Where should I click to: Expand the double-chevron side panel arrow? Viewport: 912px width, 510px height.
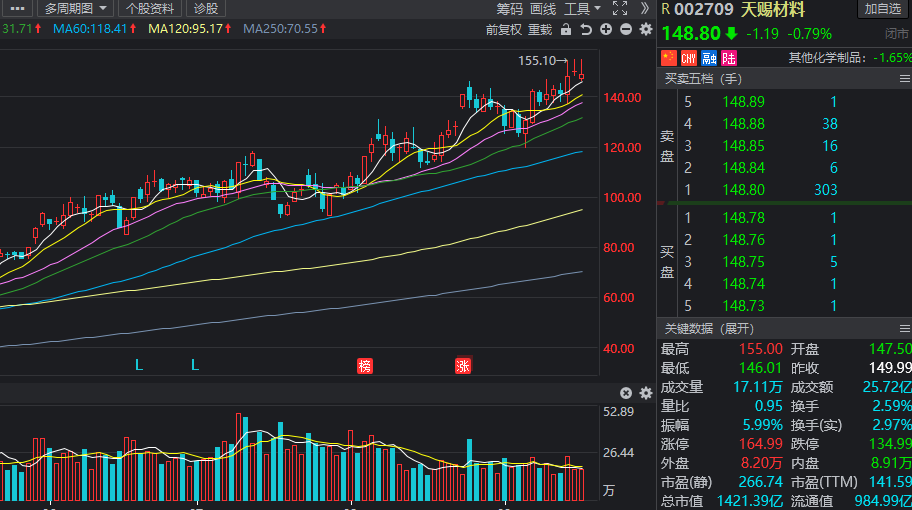click(x=645, y=8)
